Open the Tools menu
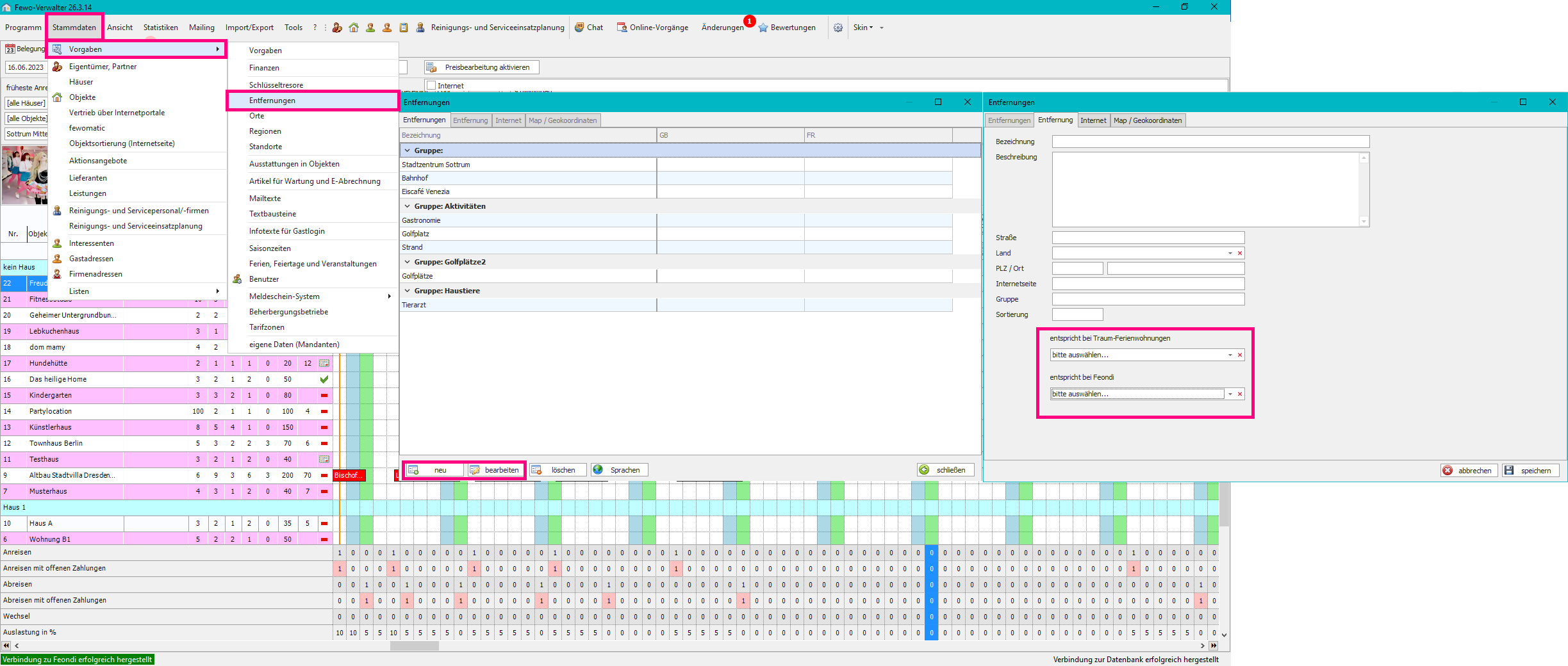The image size is (1568, 666). (293, 28)
